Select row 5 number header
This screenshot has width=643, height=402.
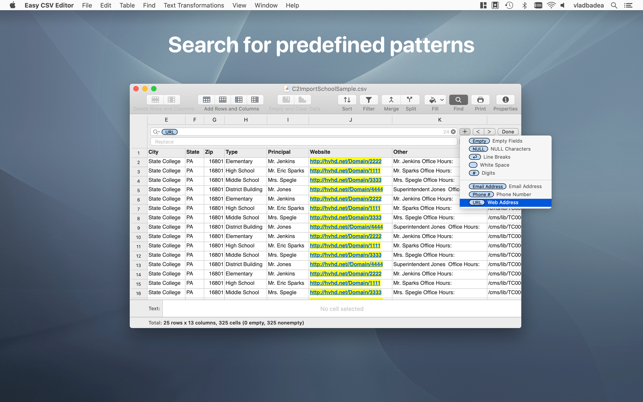(x=139, y=190)
